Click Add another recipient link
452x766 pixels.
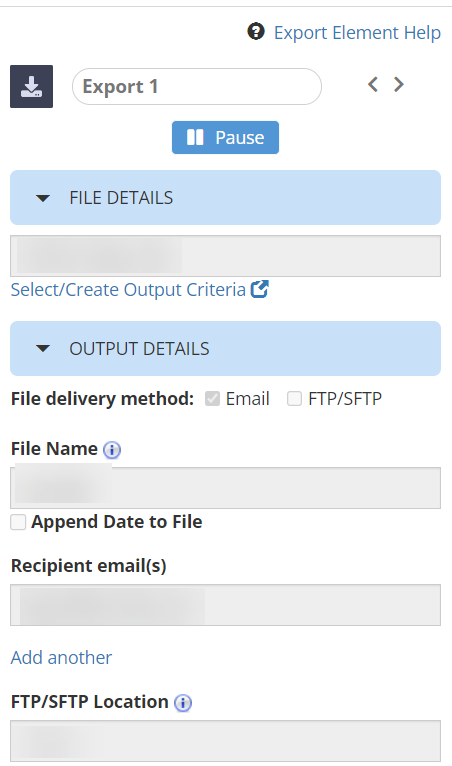pyautogui.click(x=61, y=658)
